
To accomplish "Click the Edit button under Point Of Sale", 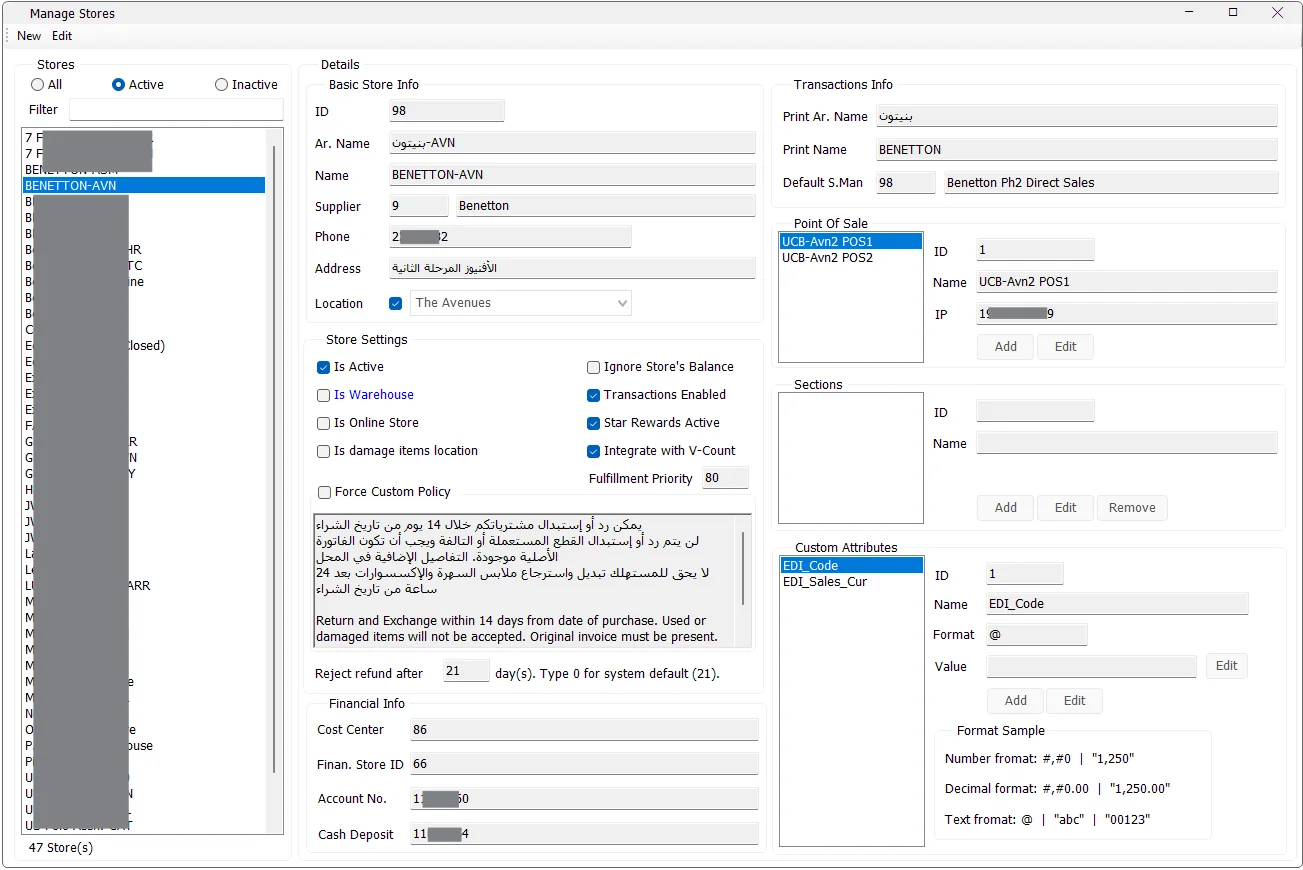I will click(1066, 347).
